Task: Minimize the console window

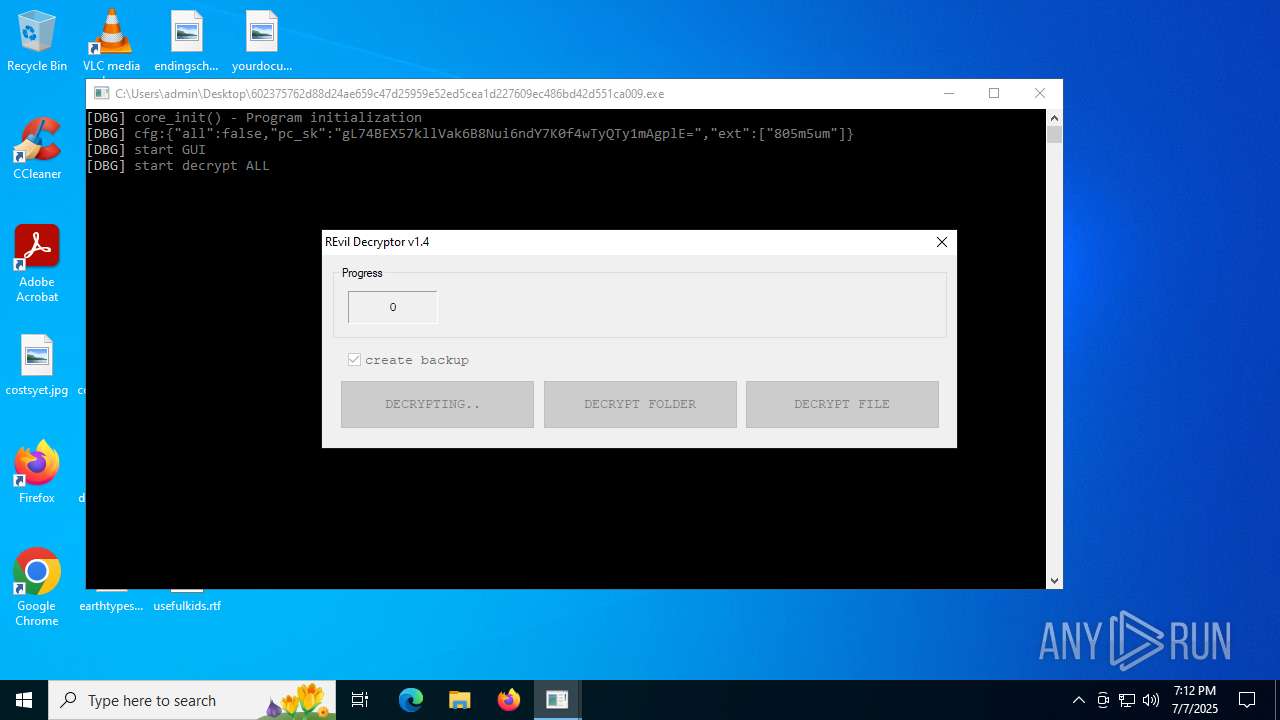Action: pos(948,93)
